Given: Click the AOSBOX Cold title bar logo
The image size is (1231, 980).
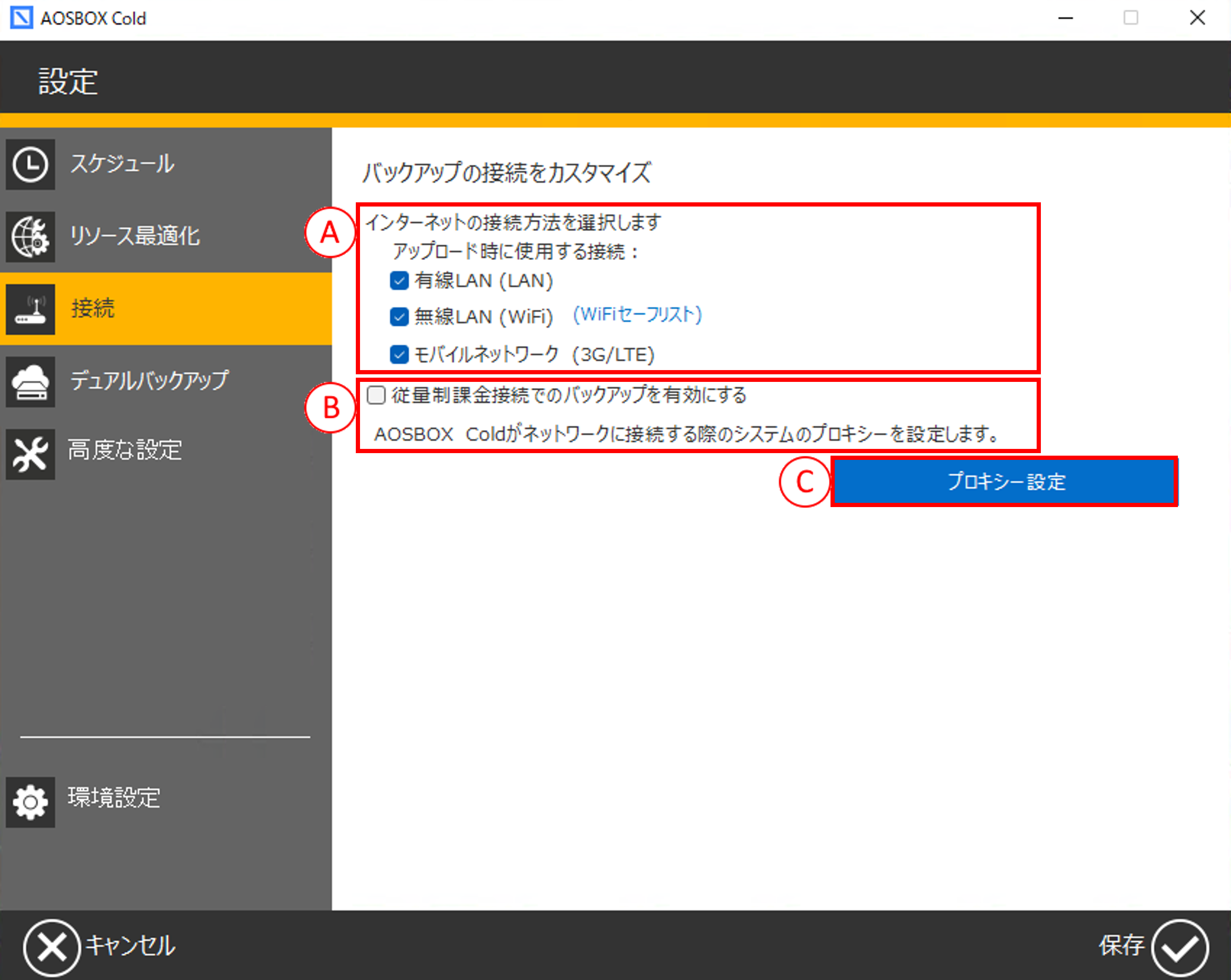Looking at the screenshot, I should [x=22, y=18].
